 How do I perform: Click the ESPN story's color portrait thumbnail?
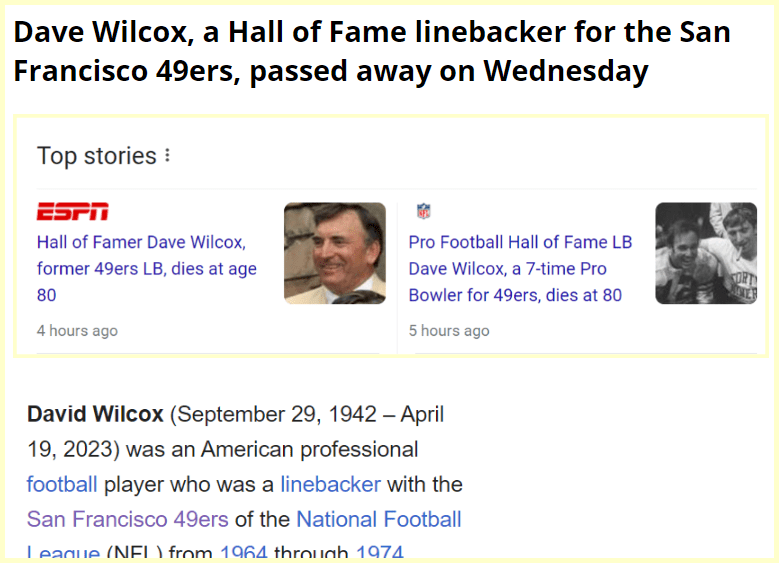pyautogui.click(x=334, y=253)
